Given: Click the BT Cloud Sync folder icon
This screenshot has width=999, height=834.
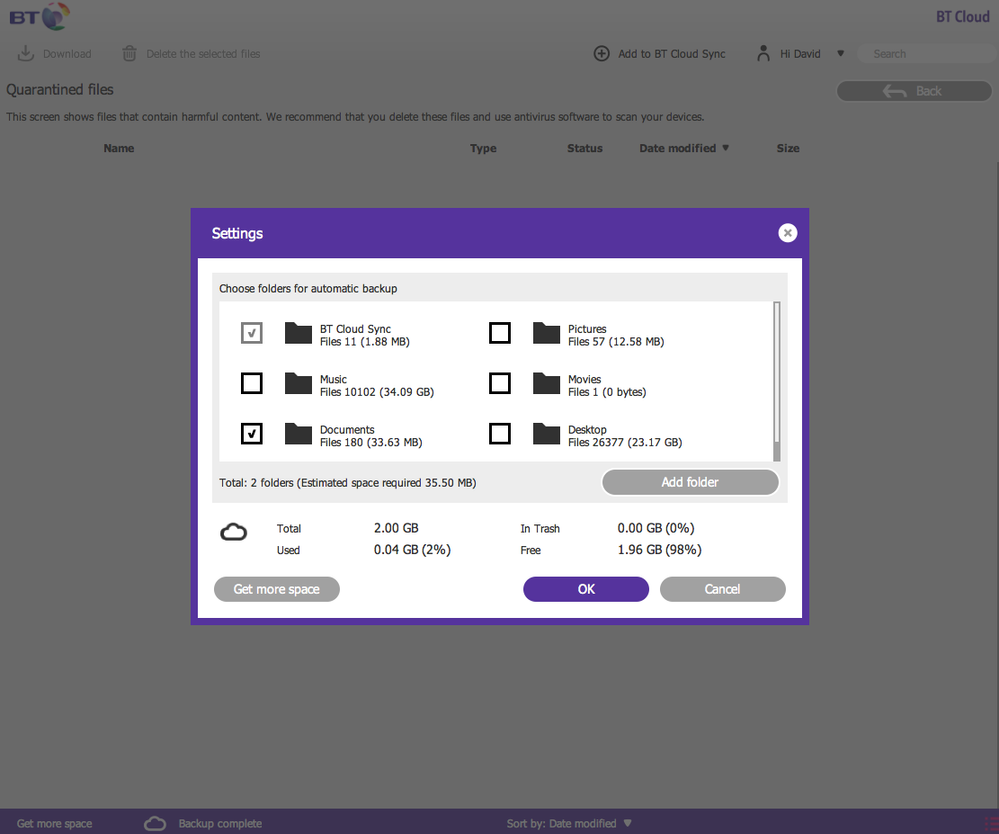Looking at the screenshot, I should (x=298, y=333).
